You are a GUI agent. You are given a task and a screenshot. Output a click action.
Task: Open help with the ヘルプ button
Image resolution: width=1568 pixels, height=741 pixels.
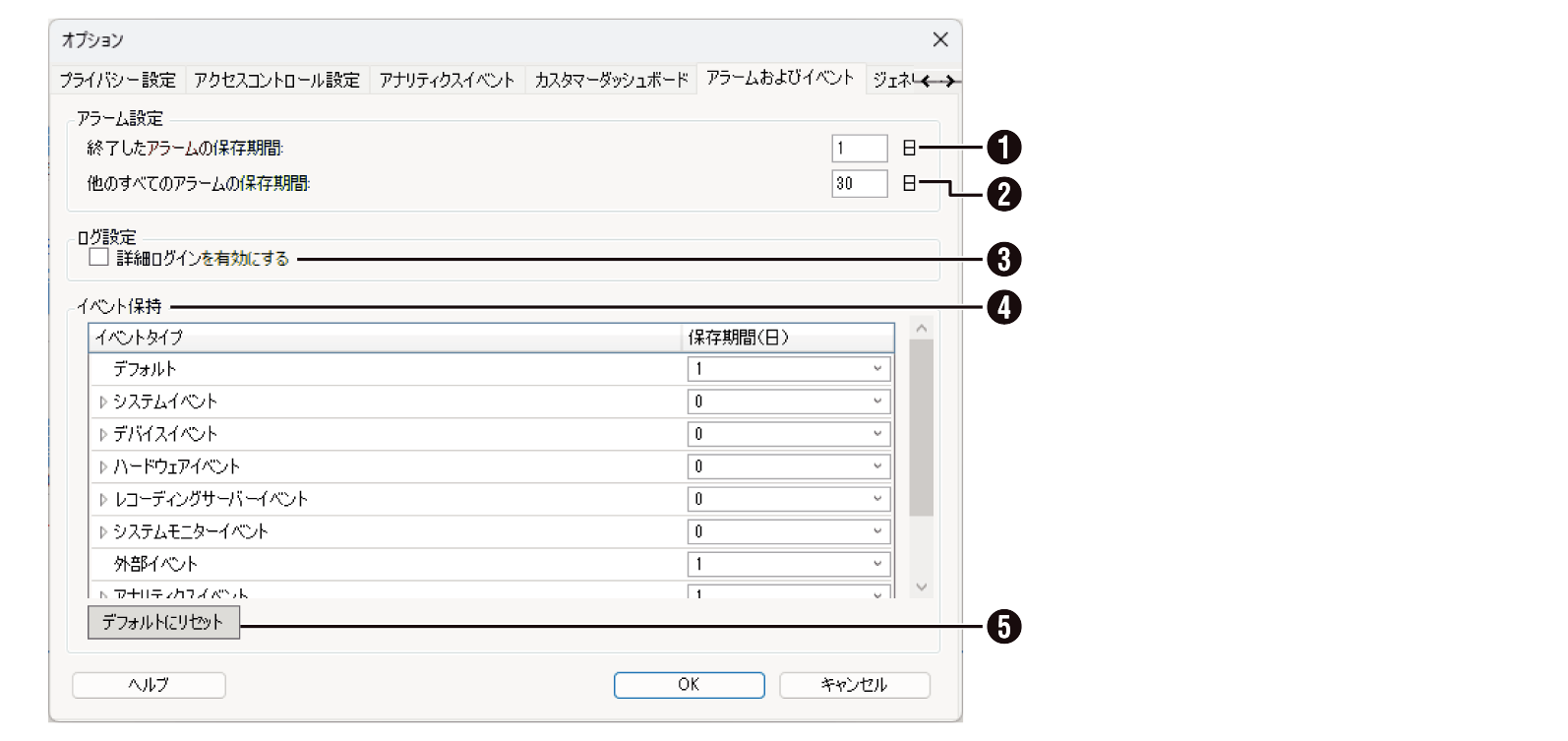click(149, 685)
